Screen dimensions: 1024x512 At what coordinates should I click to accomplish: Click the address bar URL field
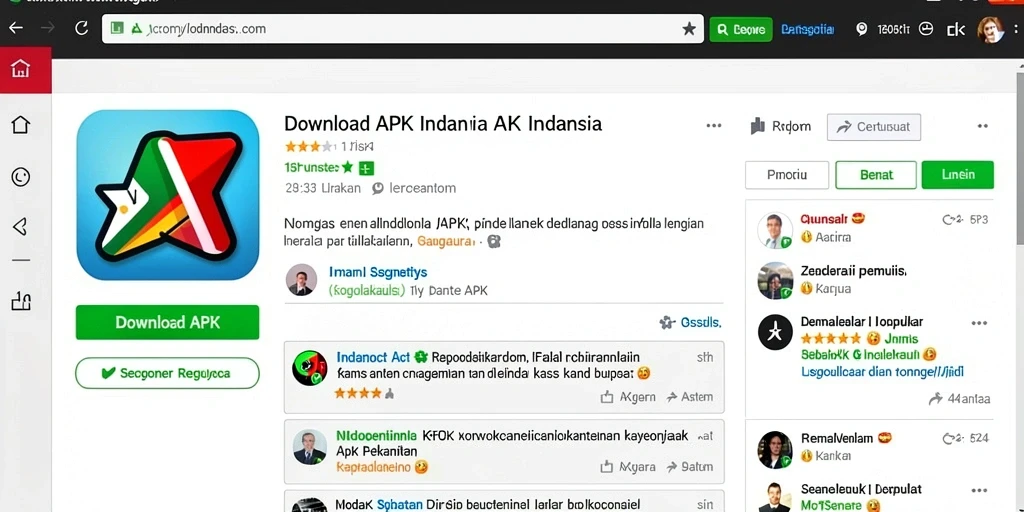click(402, 29)
